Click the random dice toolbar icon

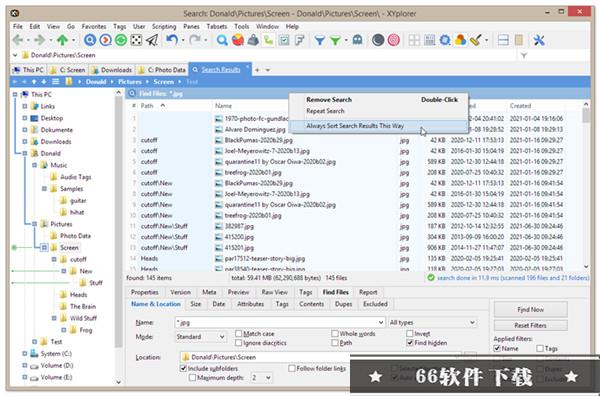click(136, 40)
